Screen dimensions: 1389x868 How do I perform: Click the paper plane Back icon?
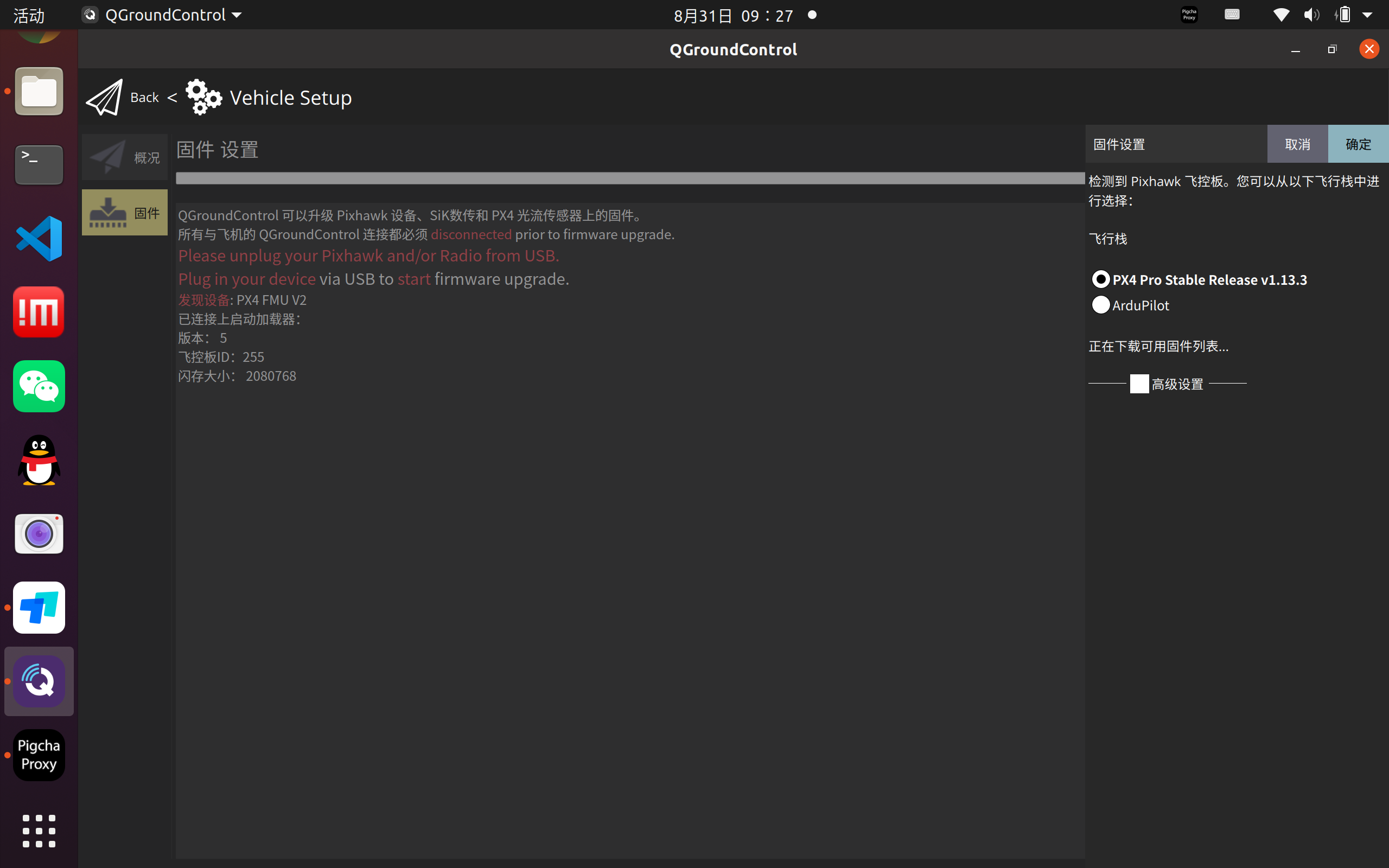pos(105,98)
